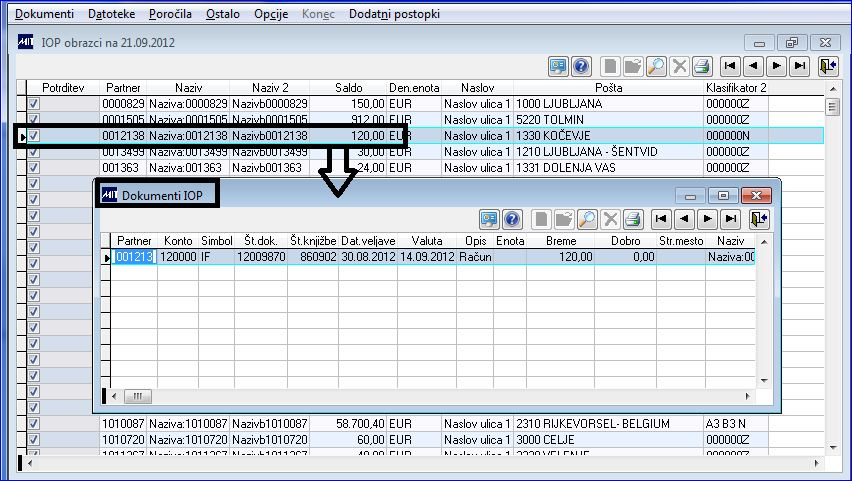Open the Datoteke menu
Screen dimensions: 852x481
click(111, 14)
